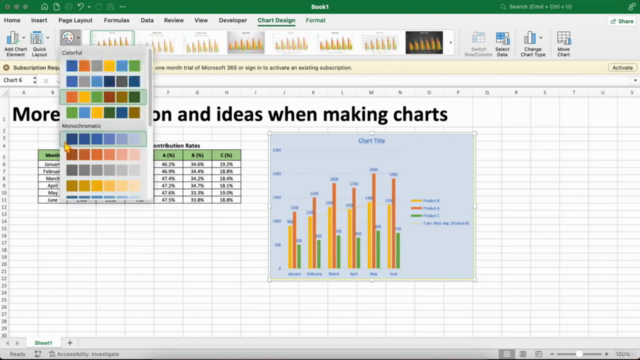This screenshot has width=640, height=360.
Task: Click the print icon in the title bar
Action: (69, 7)
